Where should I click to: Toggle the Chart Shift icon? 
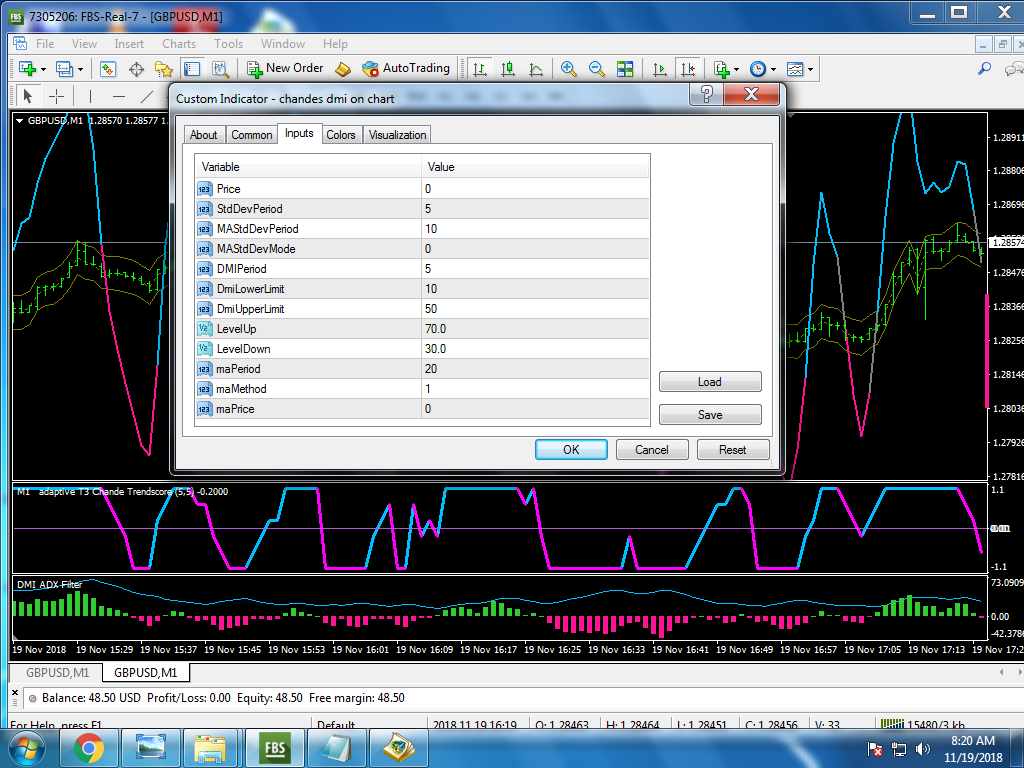687,69
